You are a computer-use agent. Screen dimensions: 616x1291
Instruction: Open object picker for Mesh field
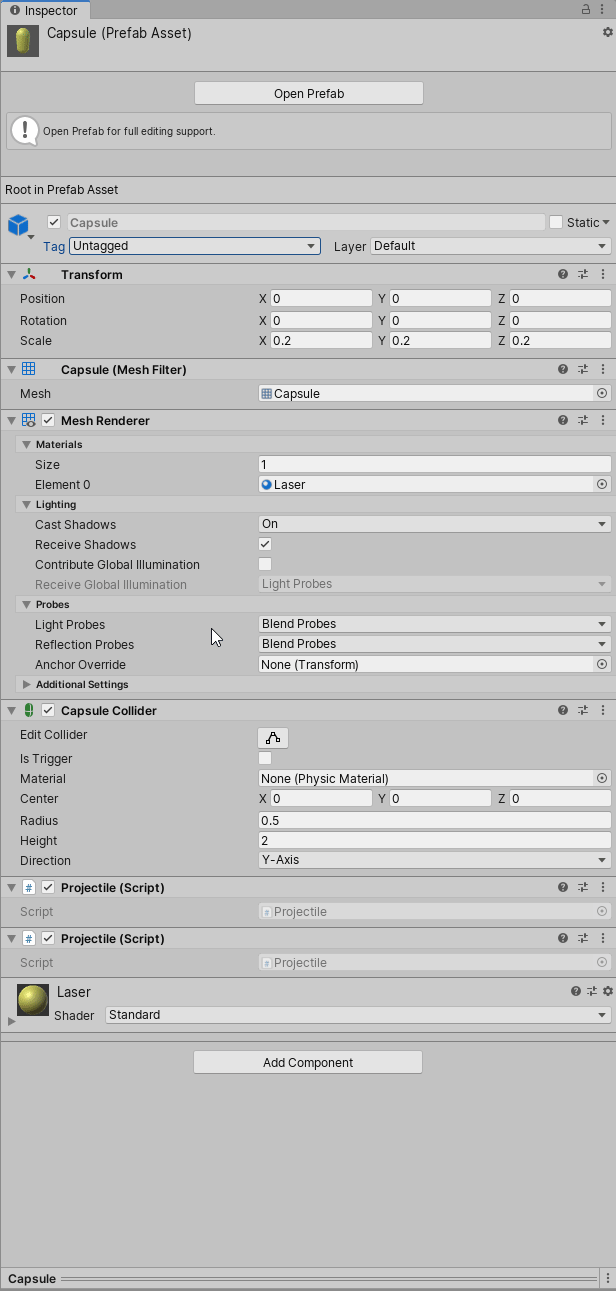[602, 393]
